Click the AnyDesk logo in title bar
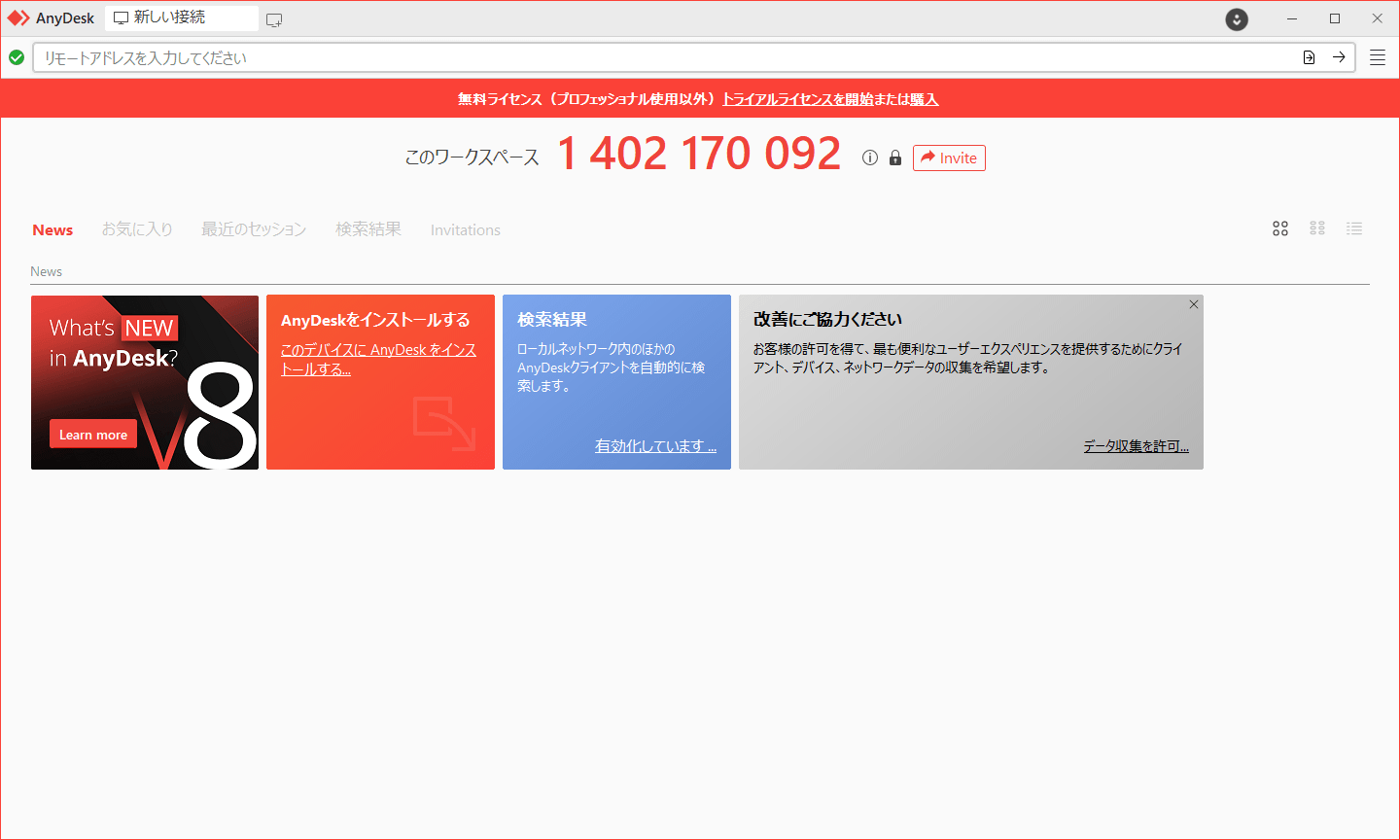Viewport: 1400px width, 840px height. [x=18, y=18]
